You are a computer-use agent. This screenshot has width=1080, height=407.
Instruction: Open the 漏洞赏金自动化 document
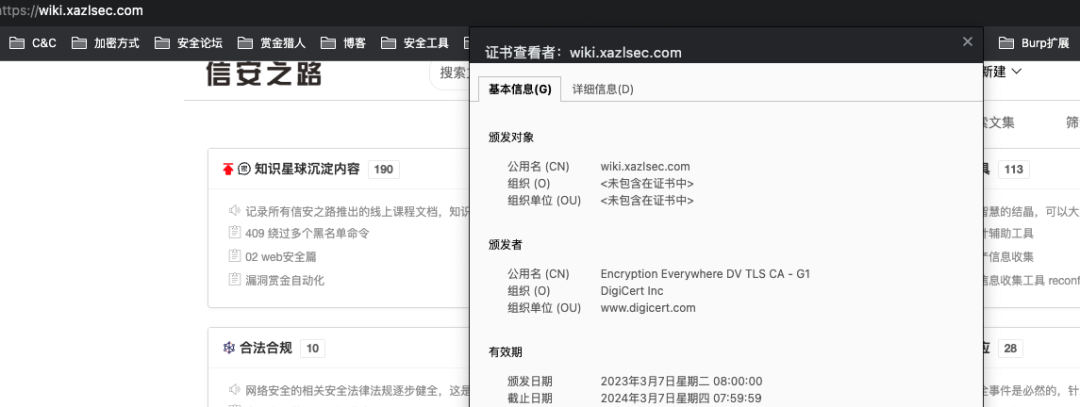[284, 280]
